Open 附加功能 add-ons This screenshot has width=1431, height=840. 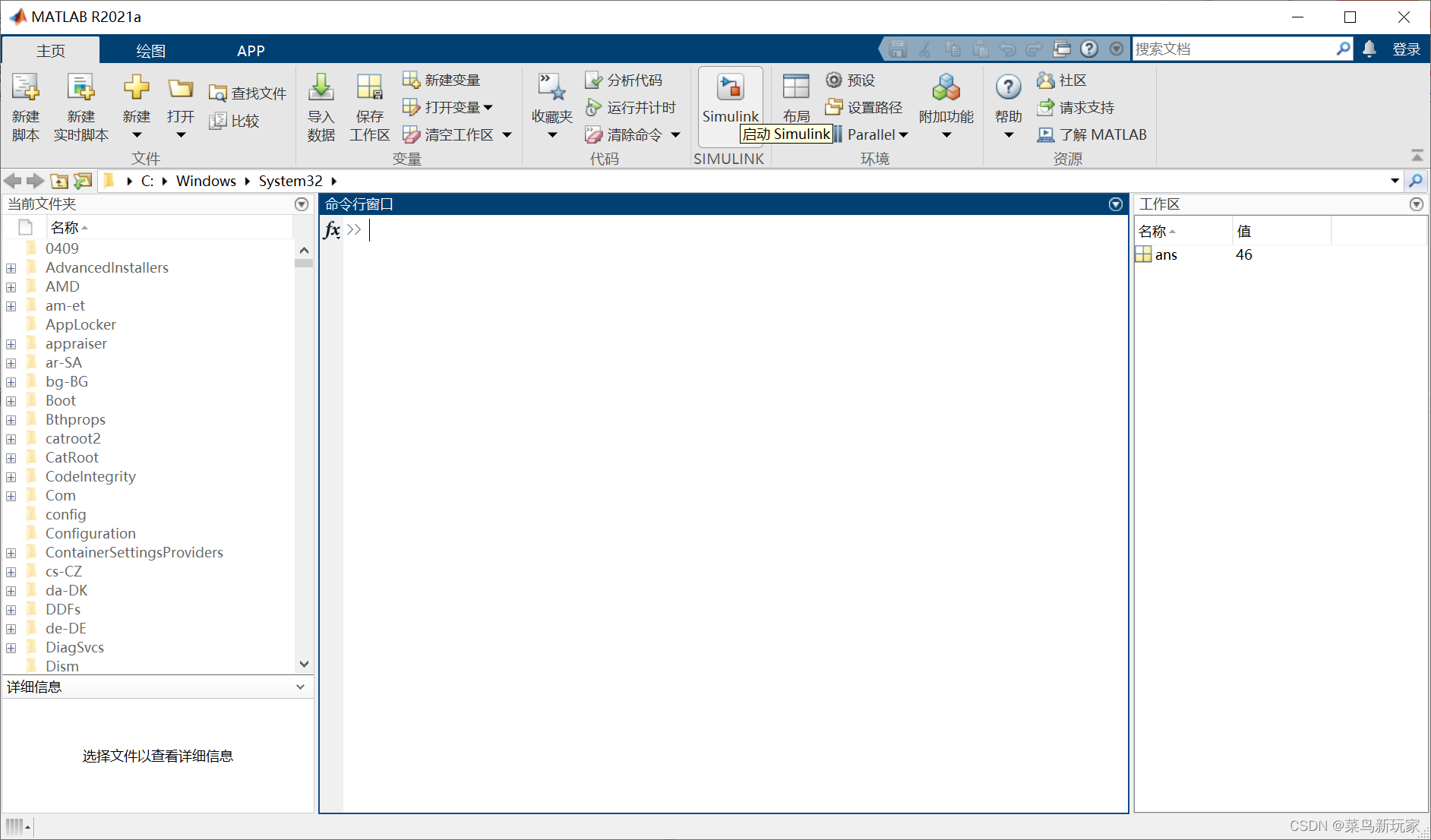pyautogui.click(x=946, y=106)
